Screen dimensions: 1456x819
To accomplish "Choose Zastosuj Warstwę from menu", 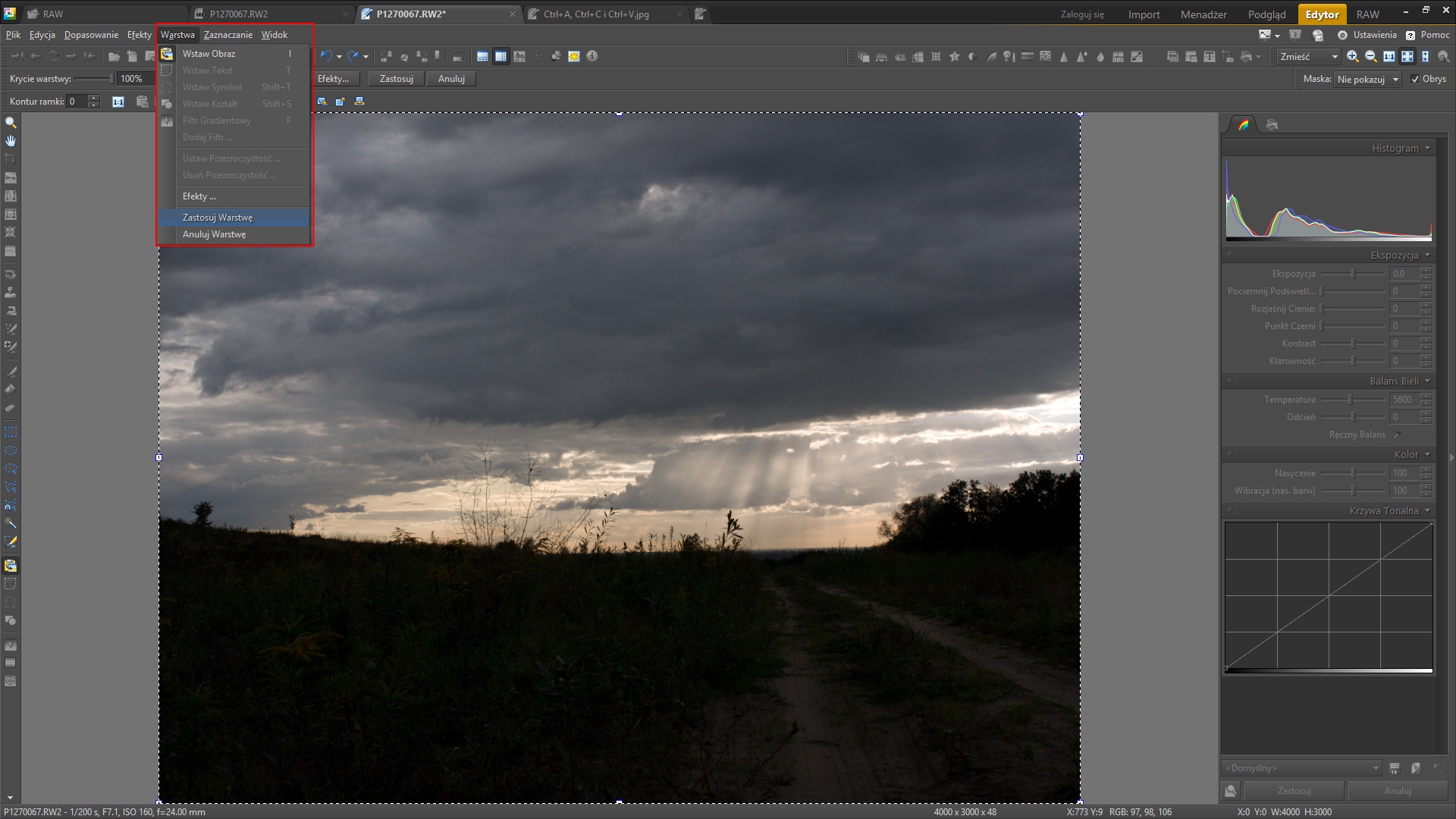I will point(218,218).
